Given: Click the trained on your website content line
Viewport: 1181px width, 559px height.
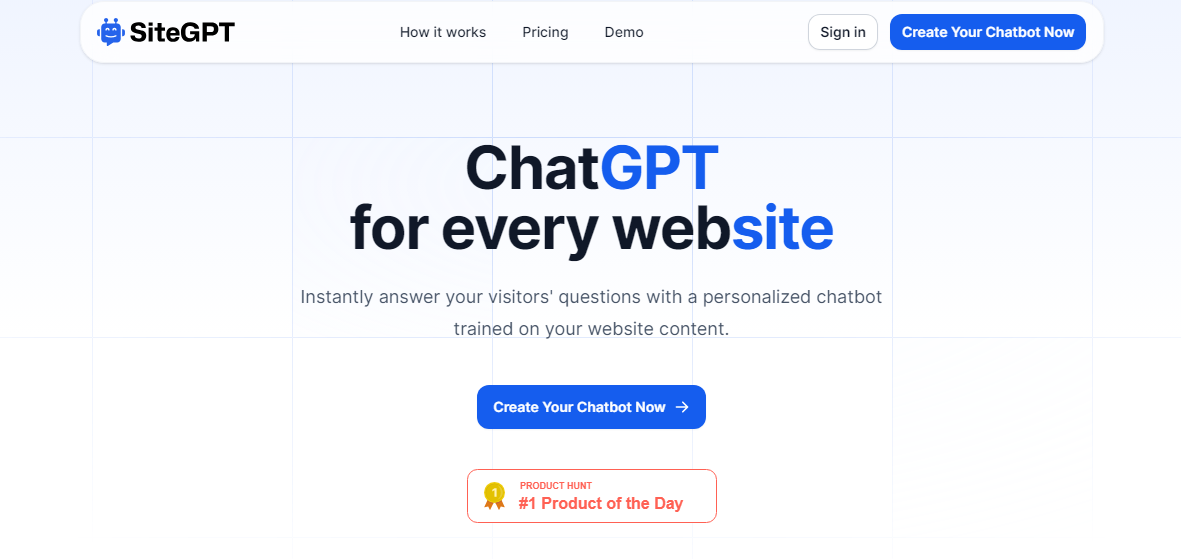Looking at the screenshot, I should [591, 328].
